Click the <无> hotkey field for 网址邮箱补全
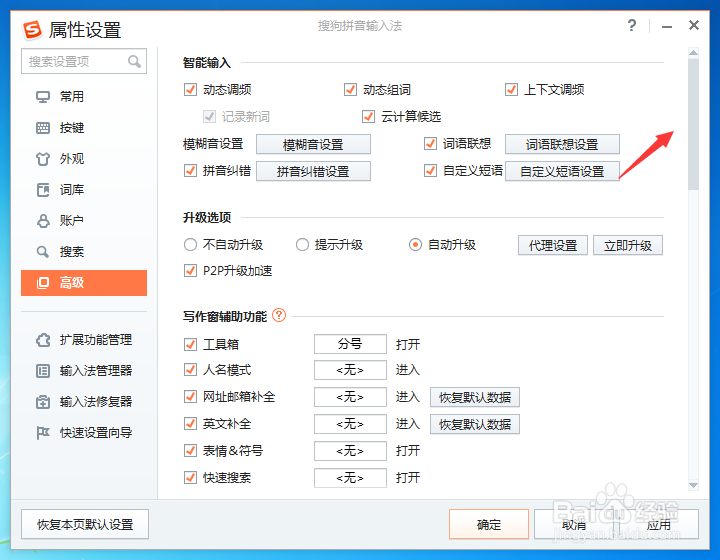Screen dimensions: 720x560 (350, 397)
